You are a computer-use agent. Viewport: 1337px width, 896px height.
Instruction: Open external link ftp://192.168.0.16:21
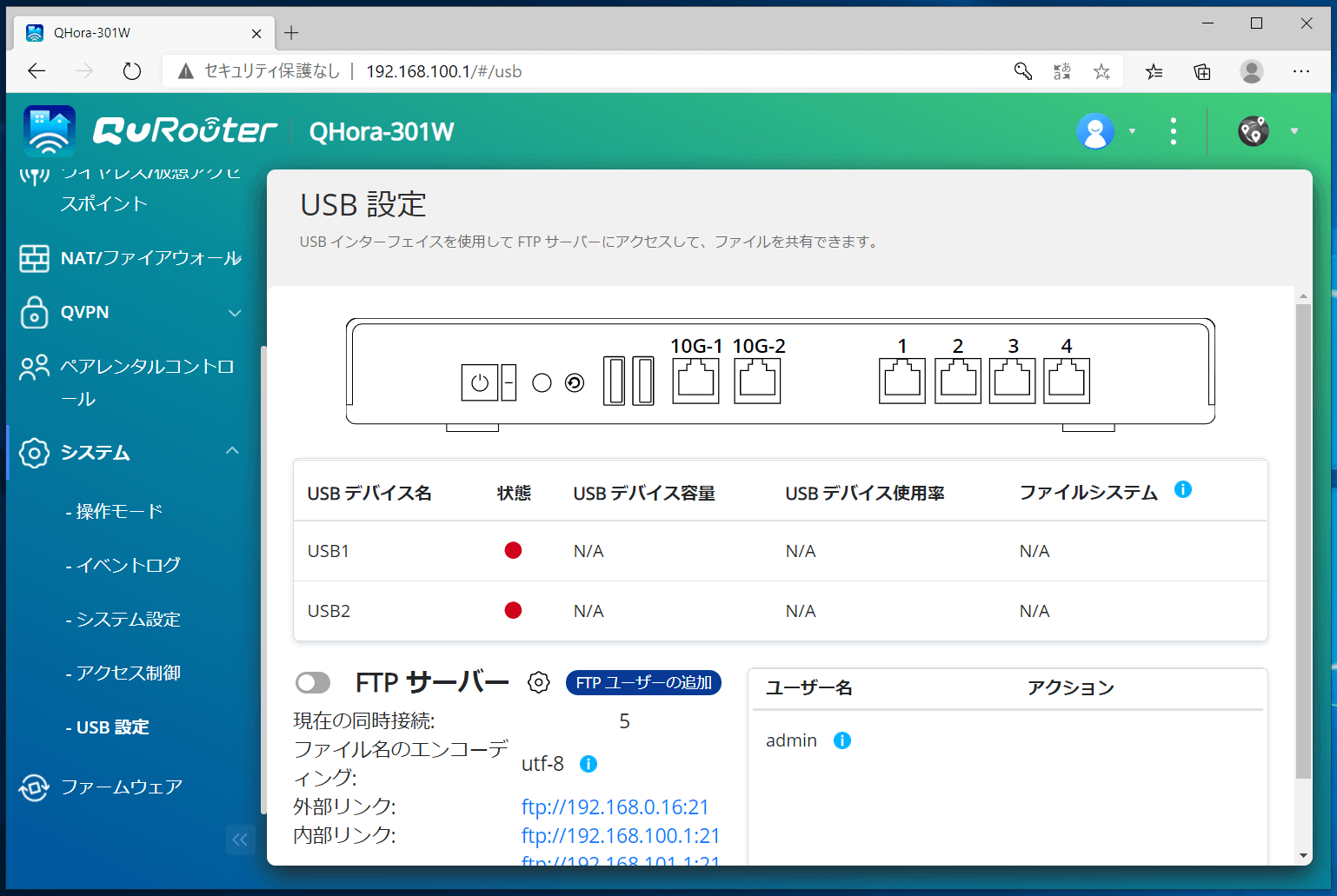click(615, 806)
